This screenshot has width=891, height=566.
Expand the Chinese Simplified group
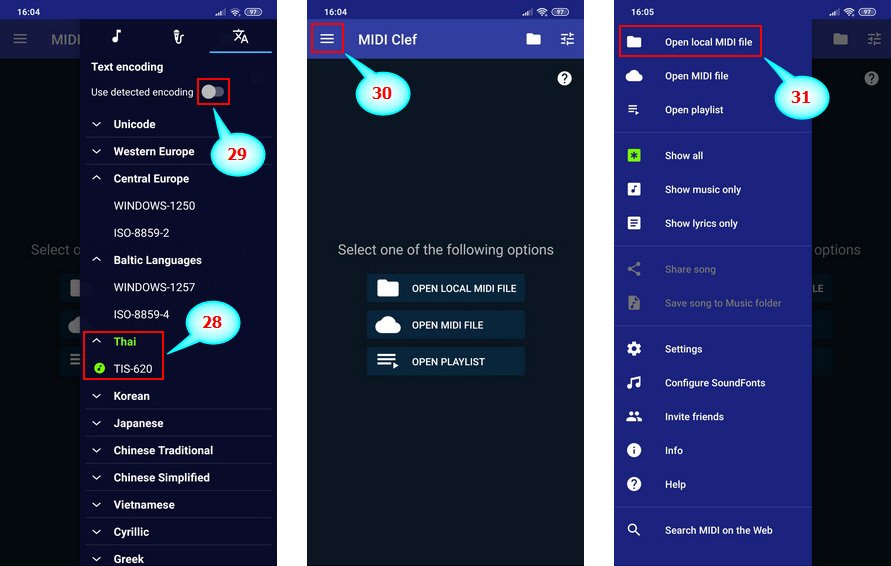tap(178, 477)
